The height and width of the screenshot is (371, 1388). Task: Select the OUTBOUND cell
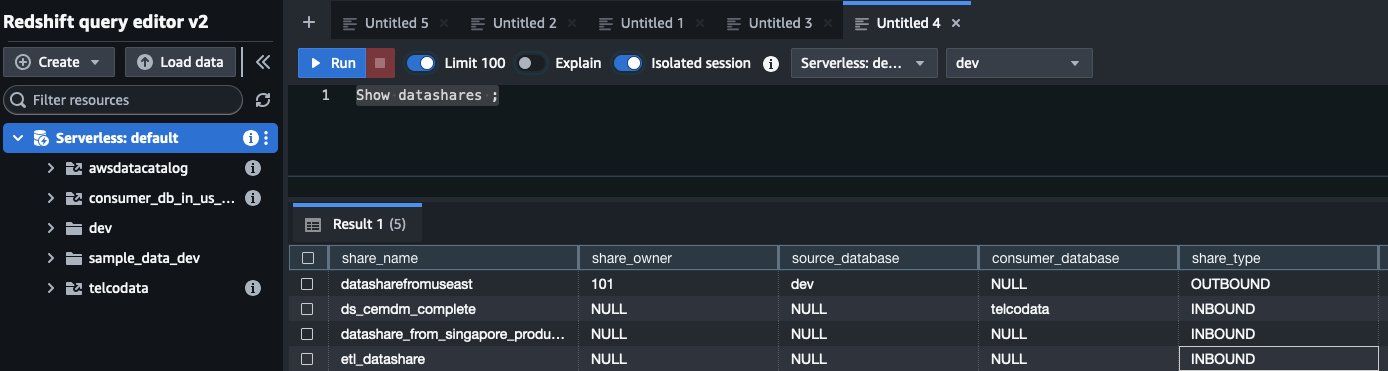click(1278, 284)
